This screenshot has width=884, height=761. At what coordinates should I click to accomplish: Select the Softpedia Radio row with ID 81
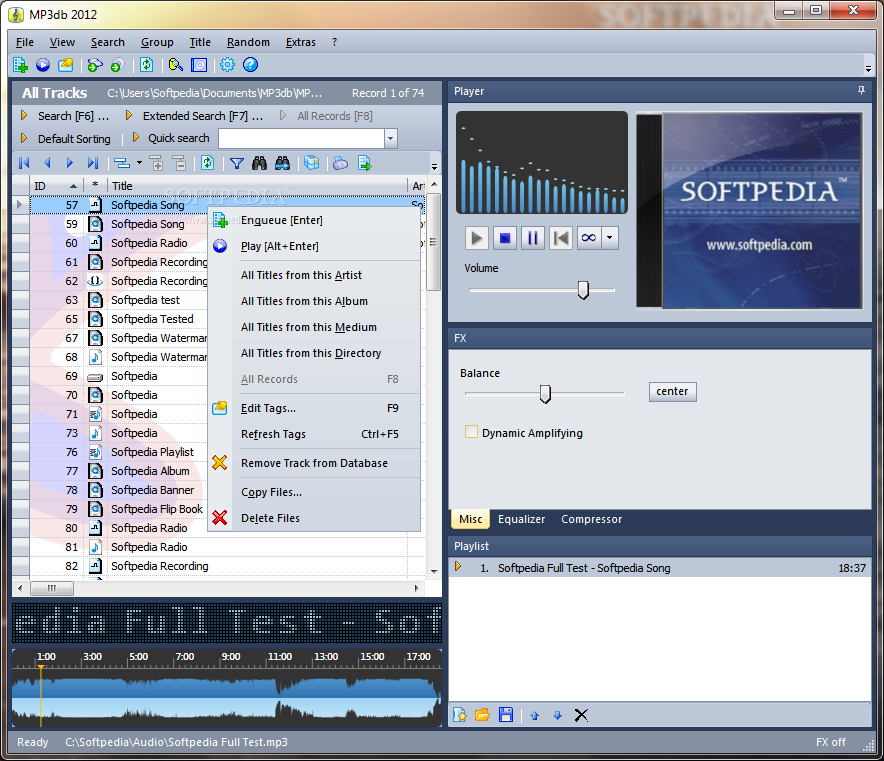coord(228,547)
